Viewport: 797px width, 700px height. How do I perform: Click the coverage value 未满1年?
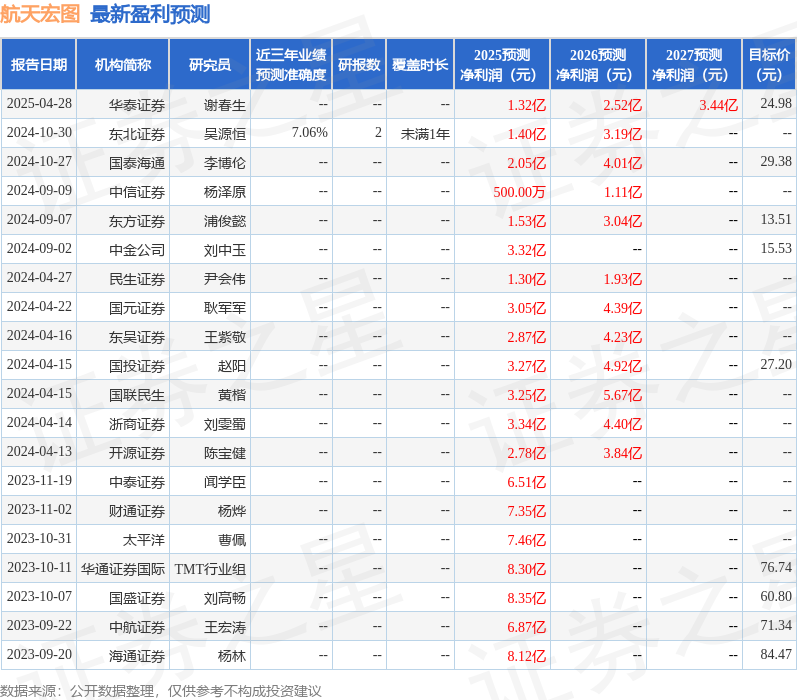(425, 134)
